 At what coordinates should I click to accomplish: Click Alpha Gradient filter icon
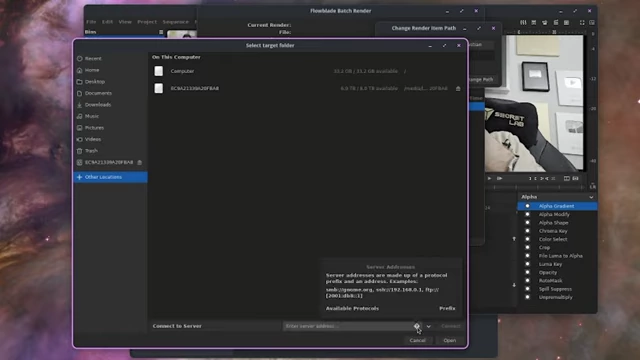(527, 206)
